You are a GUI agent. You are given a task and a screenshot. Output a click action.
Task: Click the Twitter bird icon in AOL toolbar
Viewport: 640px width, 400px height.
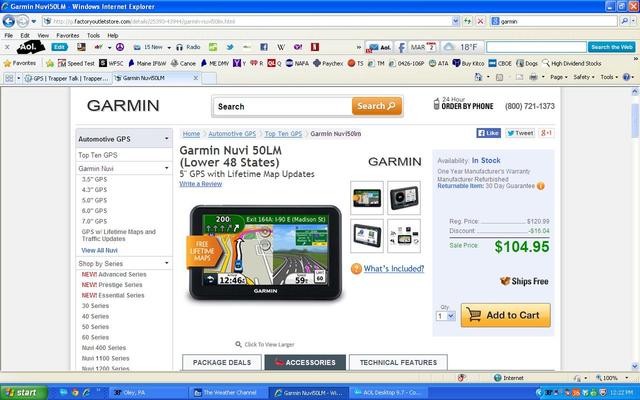click(230, 47)
